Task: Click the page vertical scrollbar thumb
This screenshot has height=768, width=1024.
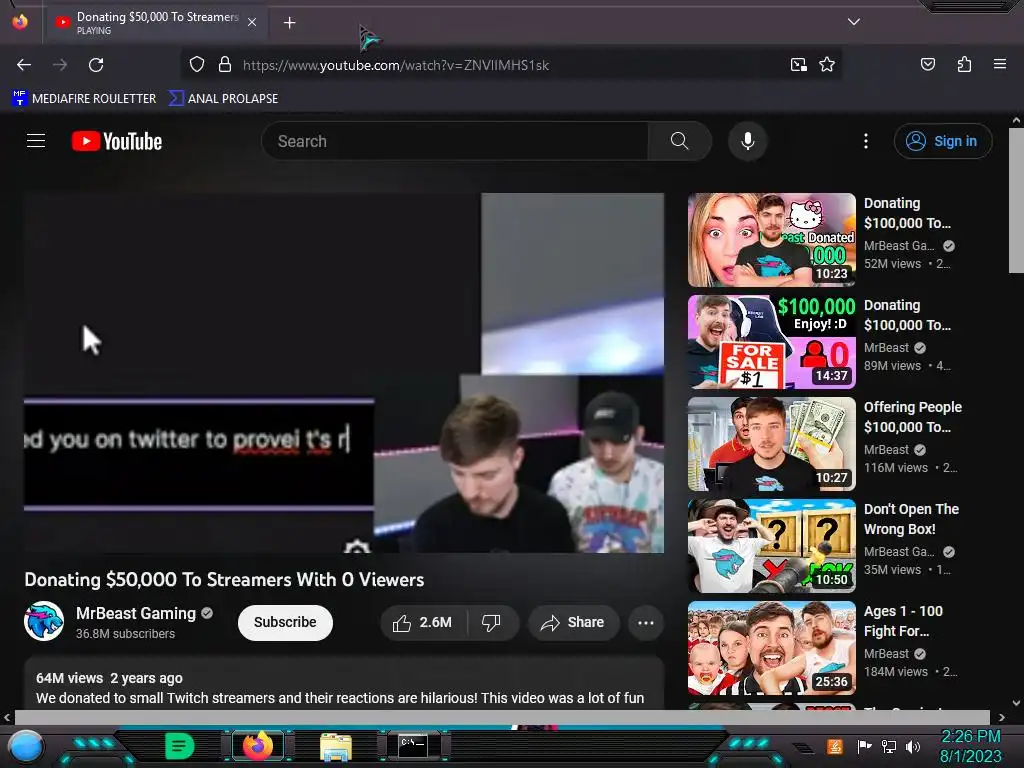Action: (x=1016, y=200)
